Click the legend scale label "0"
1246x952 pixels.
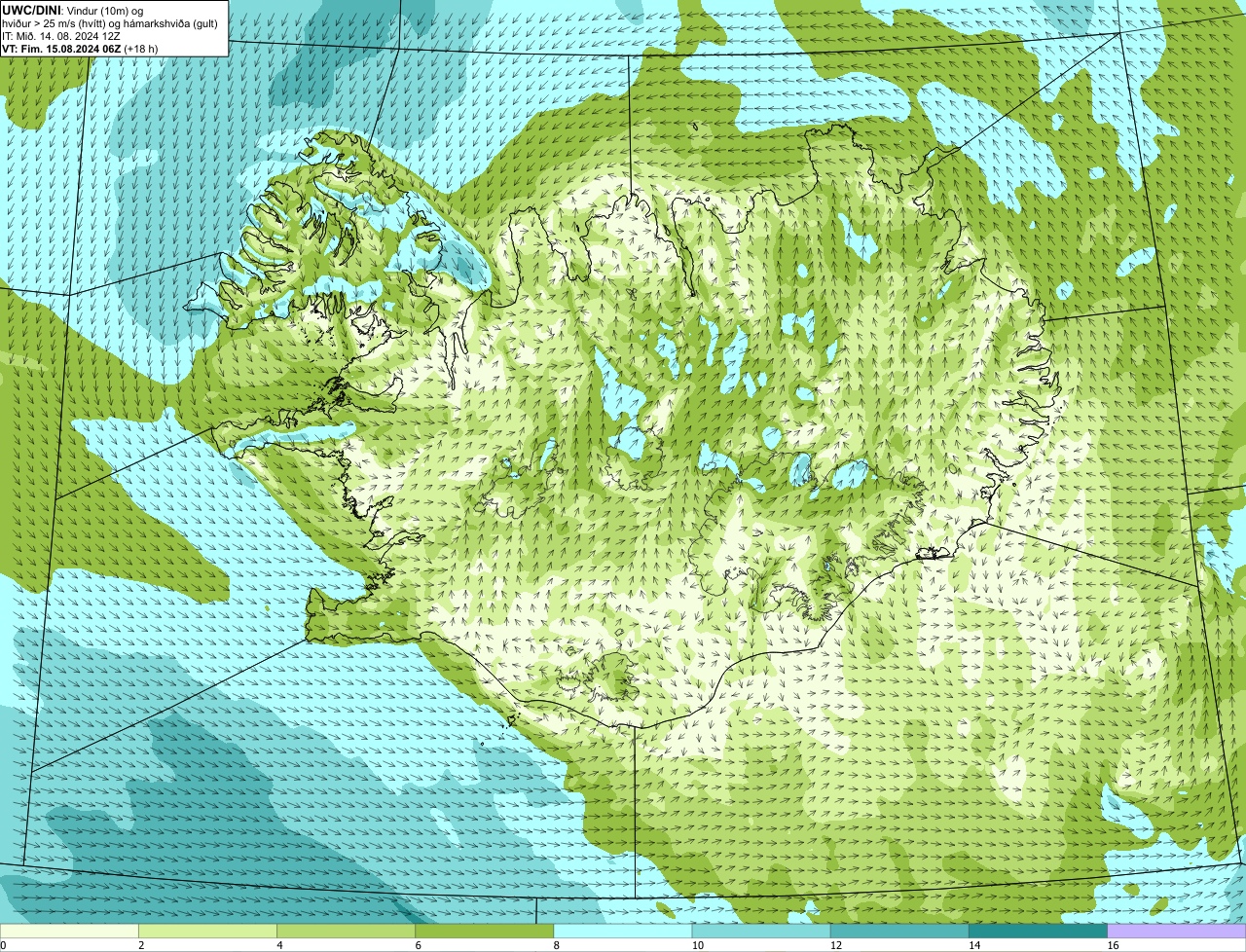(x=3, y=945)
